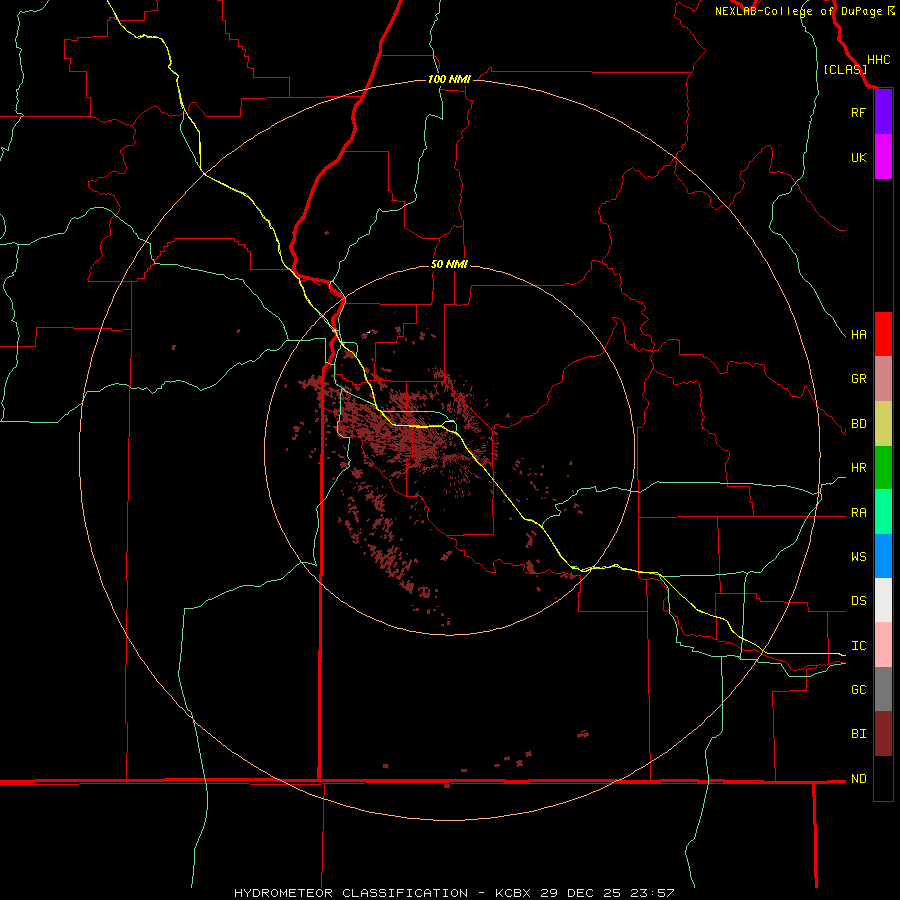Click the ND black legend swatch
Image resolution: width=900 pixels, height=900 pixels.
[x=883, y=778]
